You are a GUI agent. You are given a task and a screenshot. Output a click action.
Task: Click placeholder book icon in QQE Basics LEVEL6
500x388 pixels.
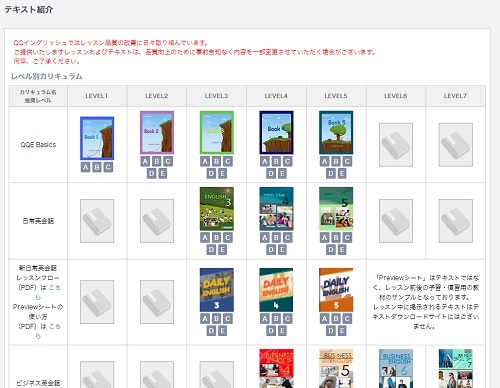(396, 145)
